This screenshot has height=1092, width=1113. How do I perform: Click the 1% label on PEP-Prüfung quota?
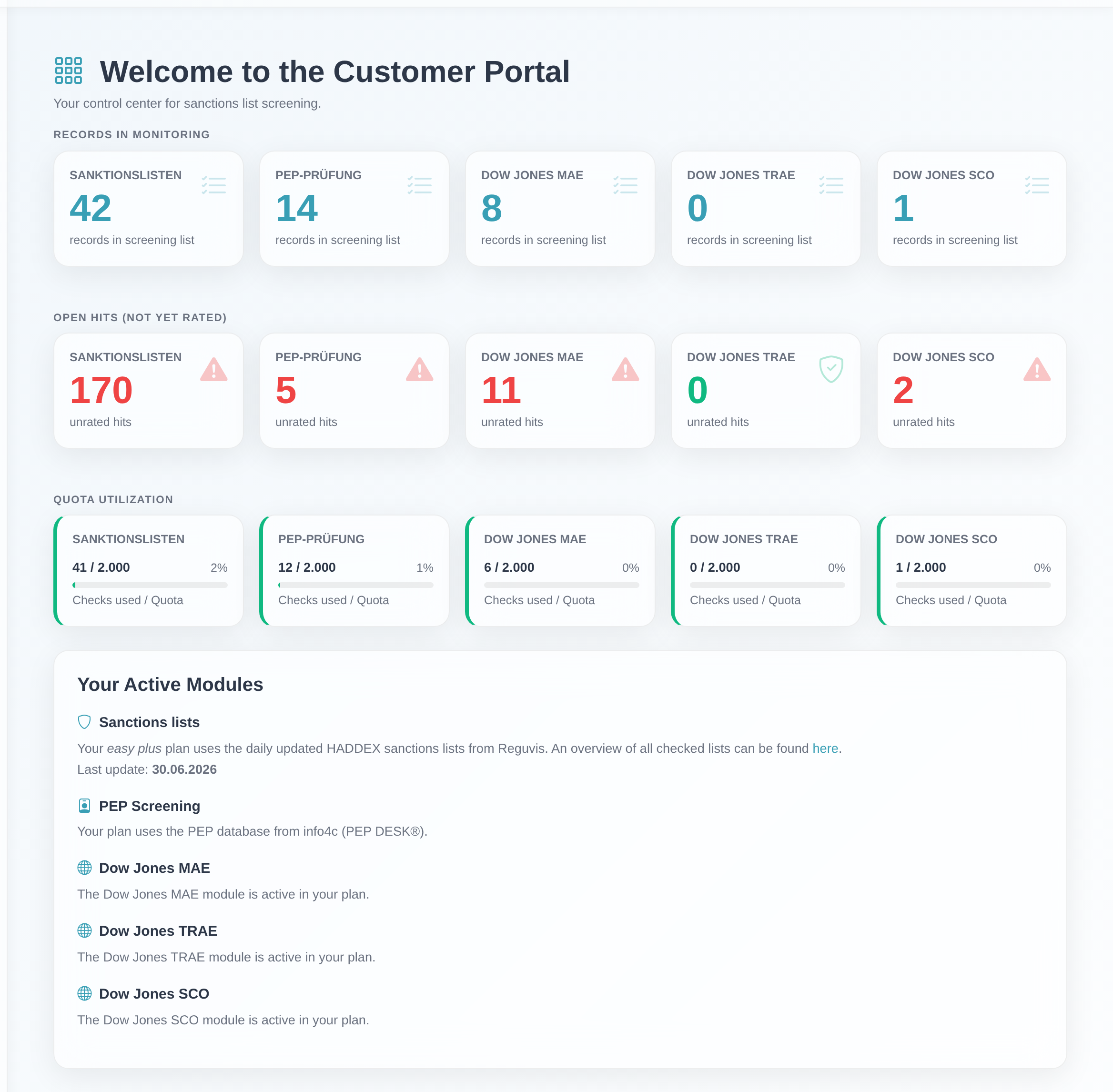click(425, 568)
